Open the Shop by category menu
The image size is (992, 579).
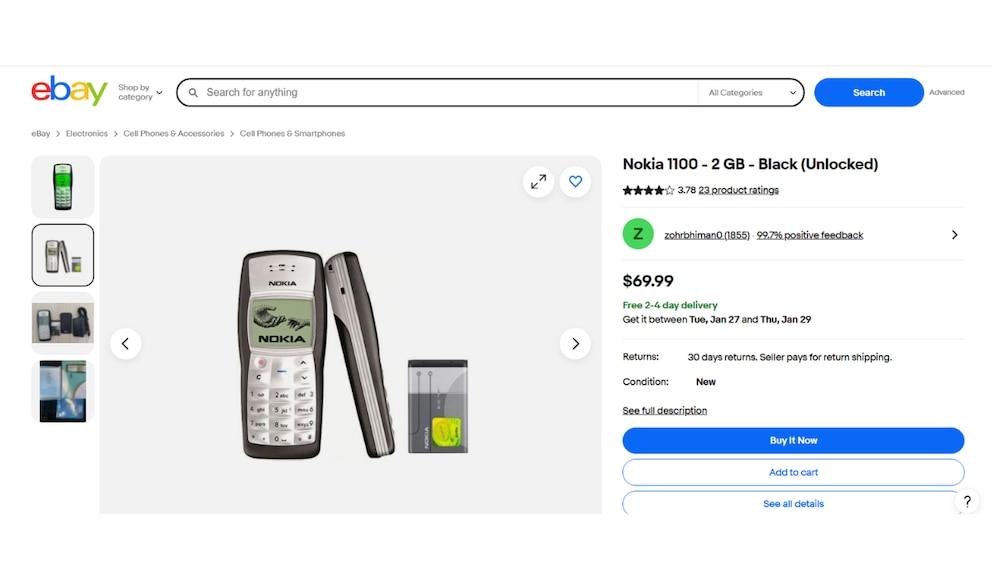[138, 92]
